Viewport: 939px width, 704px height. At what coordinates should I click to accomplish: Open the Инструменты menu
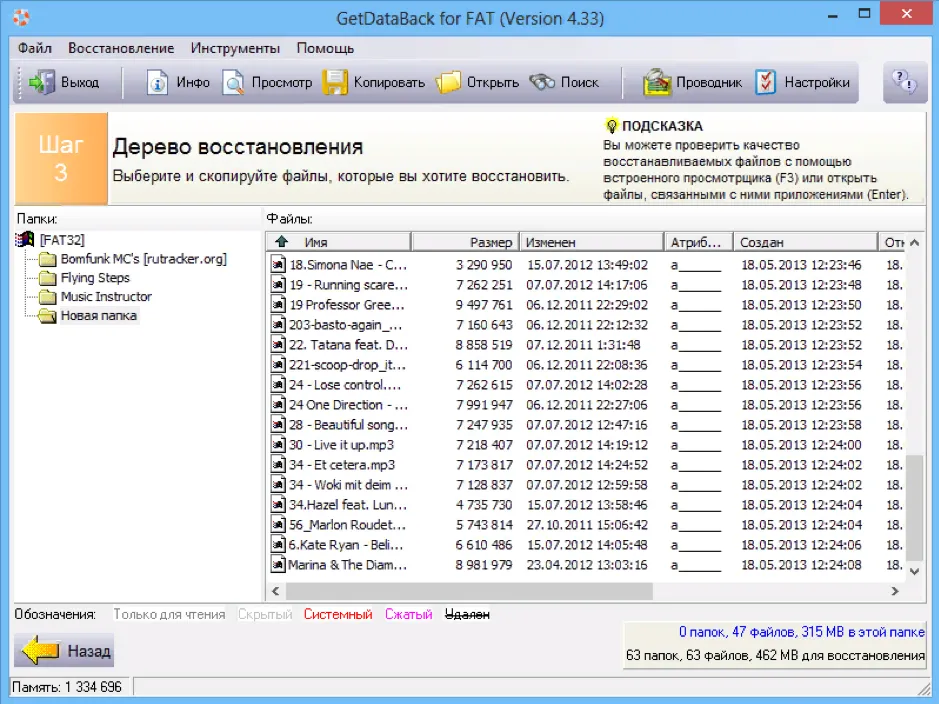point(235,48)
